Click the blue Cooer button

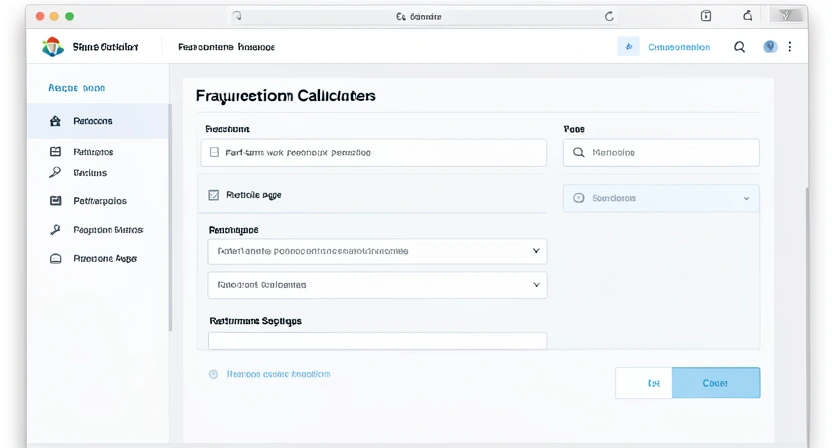(x=716, y=383)
